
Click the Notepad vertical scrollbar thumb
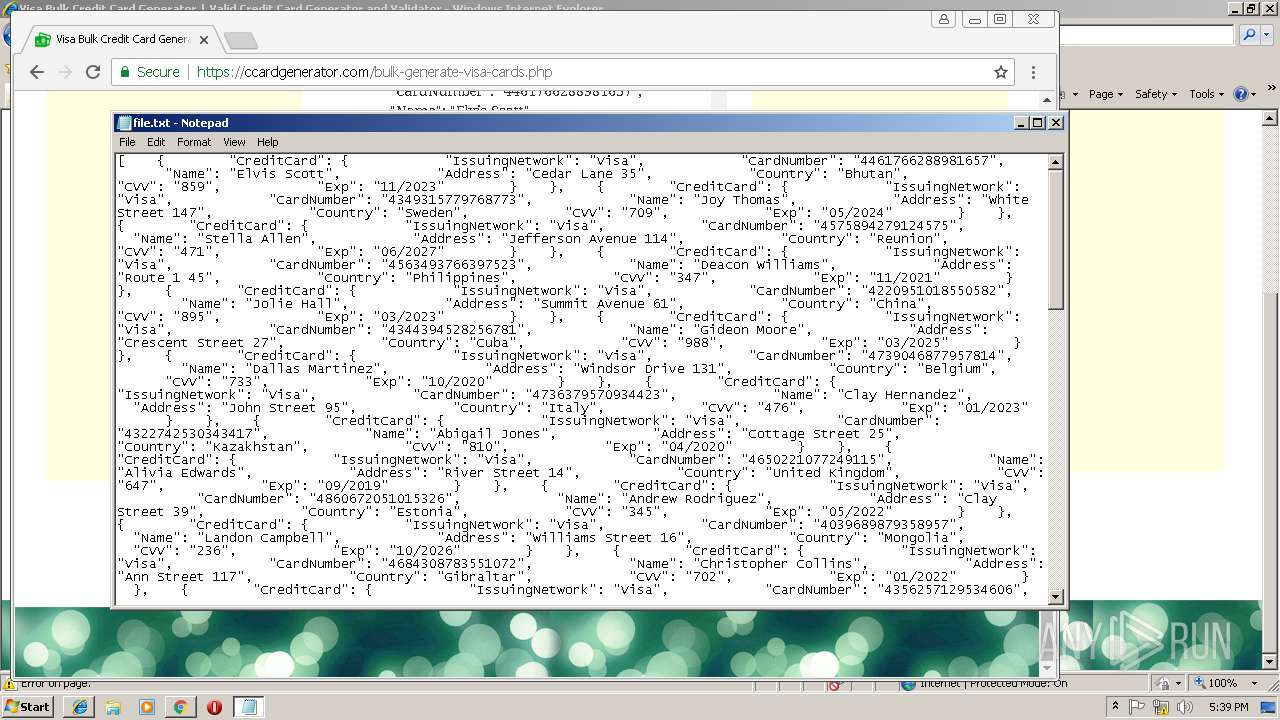pos(1055,238)
